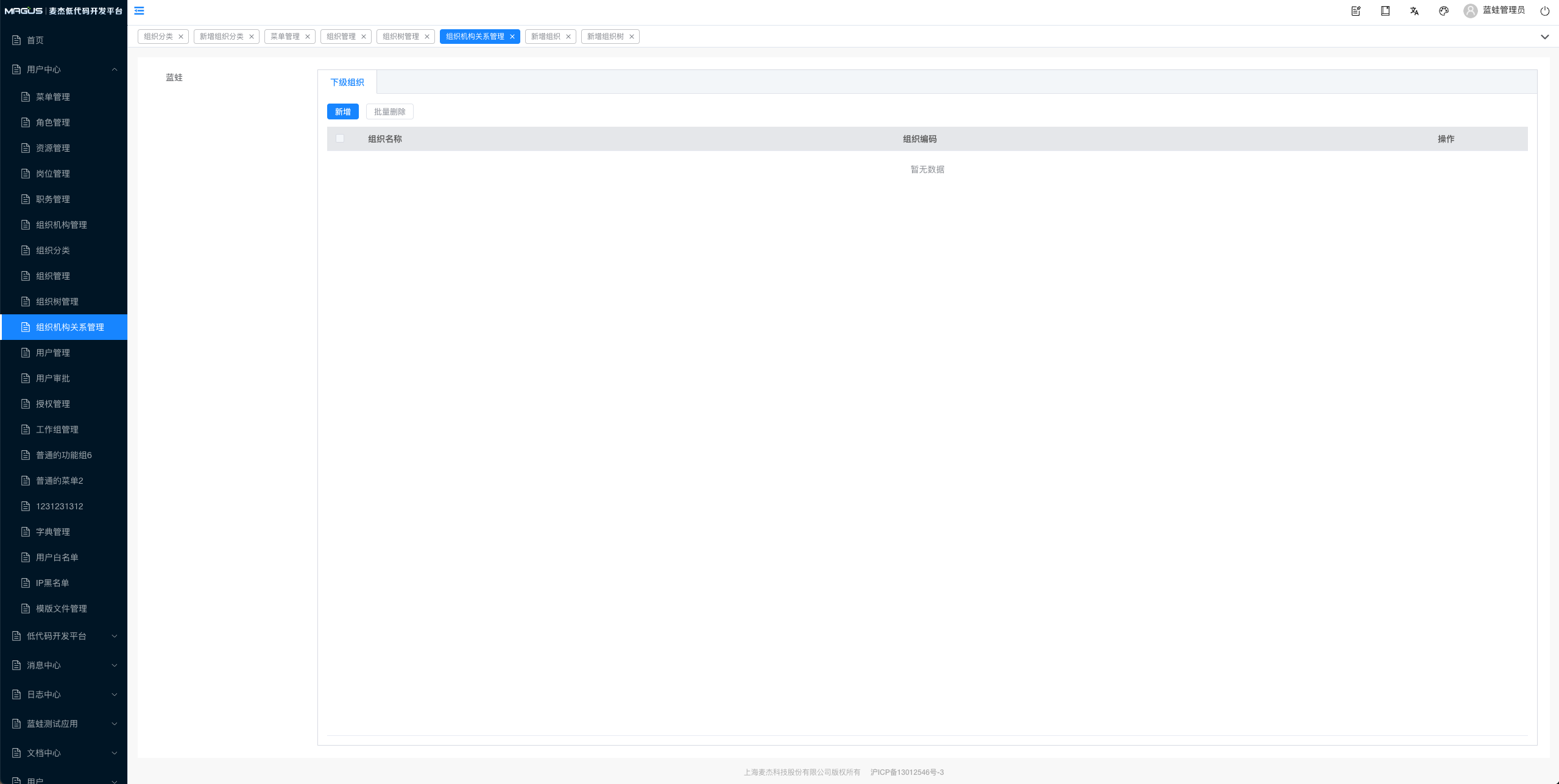Close the 菜单管理 tab
Image resolution: width=1559 pixels, height=784 pixels.
point(308,37)
